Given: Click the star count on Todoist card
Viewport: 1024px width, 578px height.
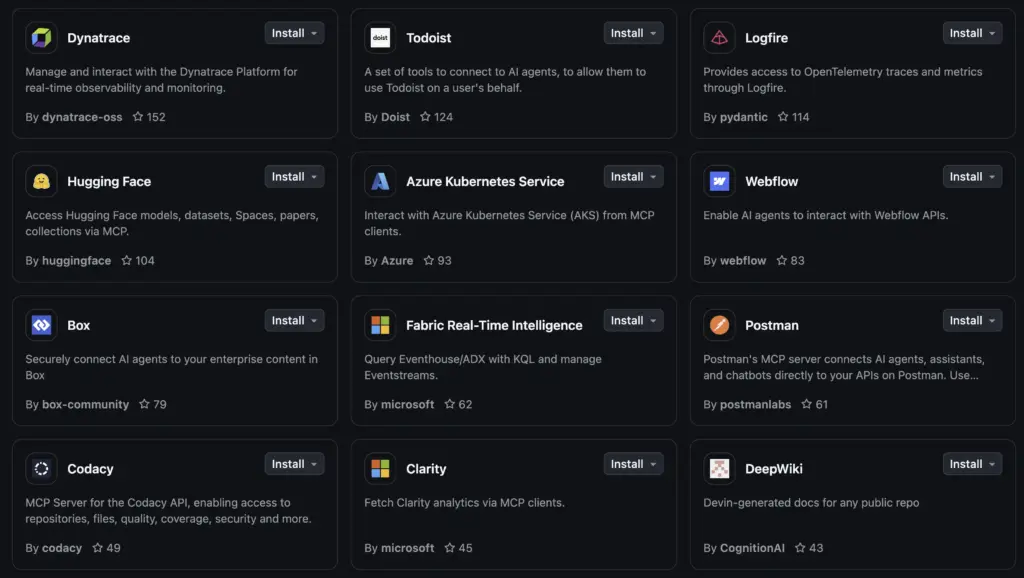Looking at the screenshot, I should pyautogui.click(x=443, y=117).
